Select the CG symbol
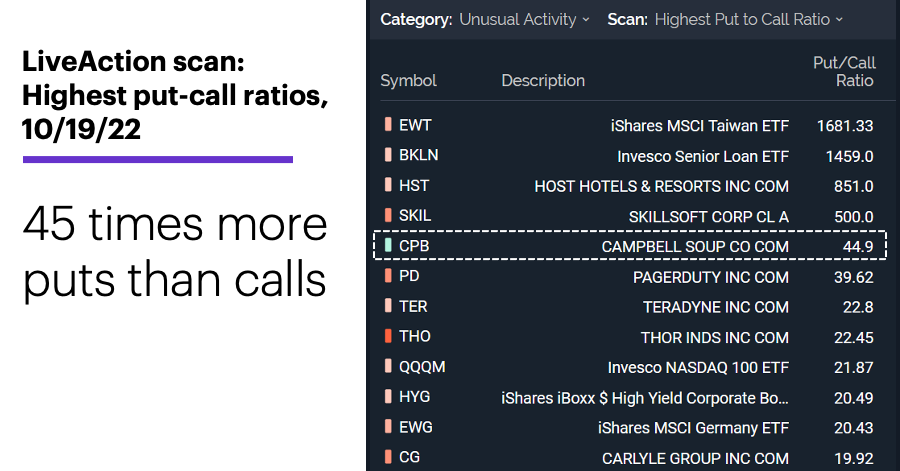 (x=409, y=457)
